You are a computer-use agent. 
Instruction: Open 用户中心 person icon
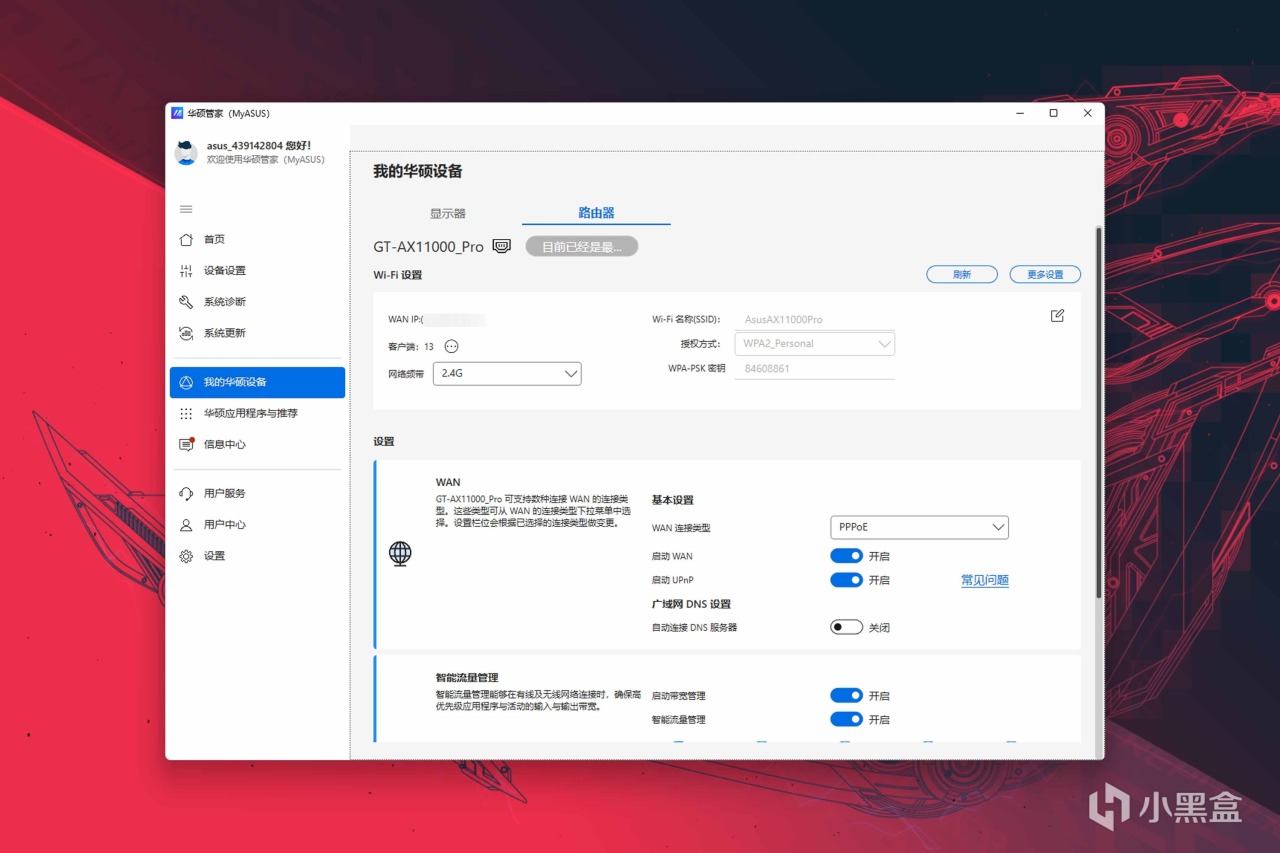(x=186, y=525)
